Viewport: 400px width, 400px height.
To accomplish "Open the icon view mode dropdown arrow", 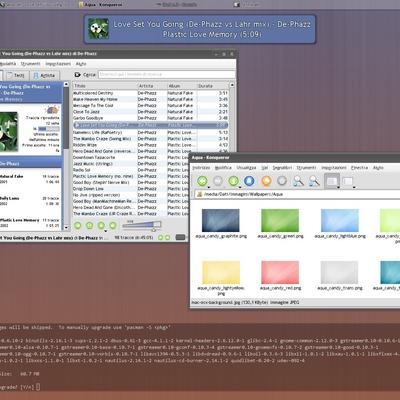I will (x=338, y=187).
